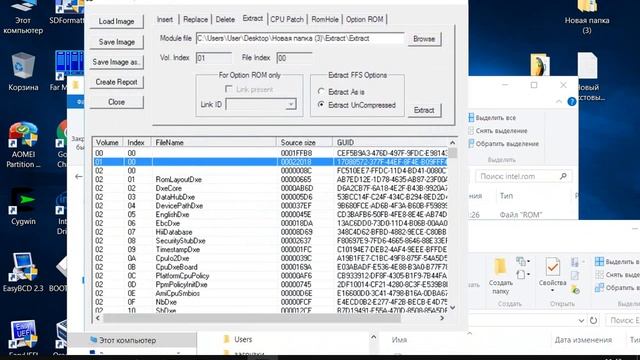Switch to the Replace tab

tap(195, 20)
